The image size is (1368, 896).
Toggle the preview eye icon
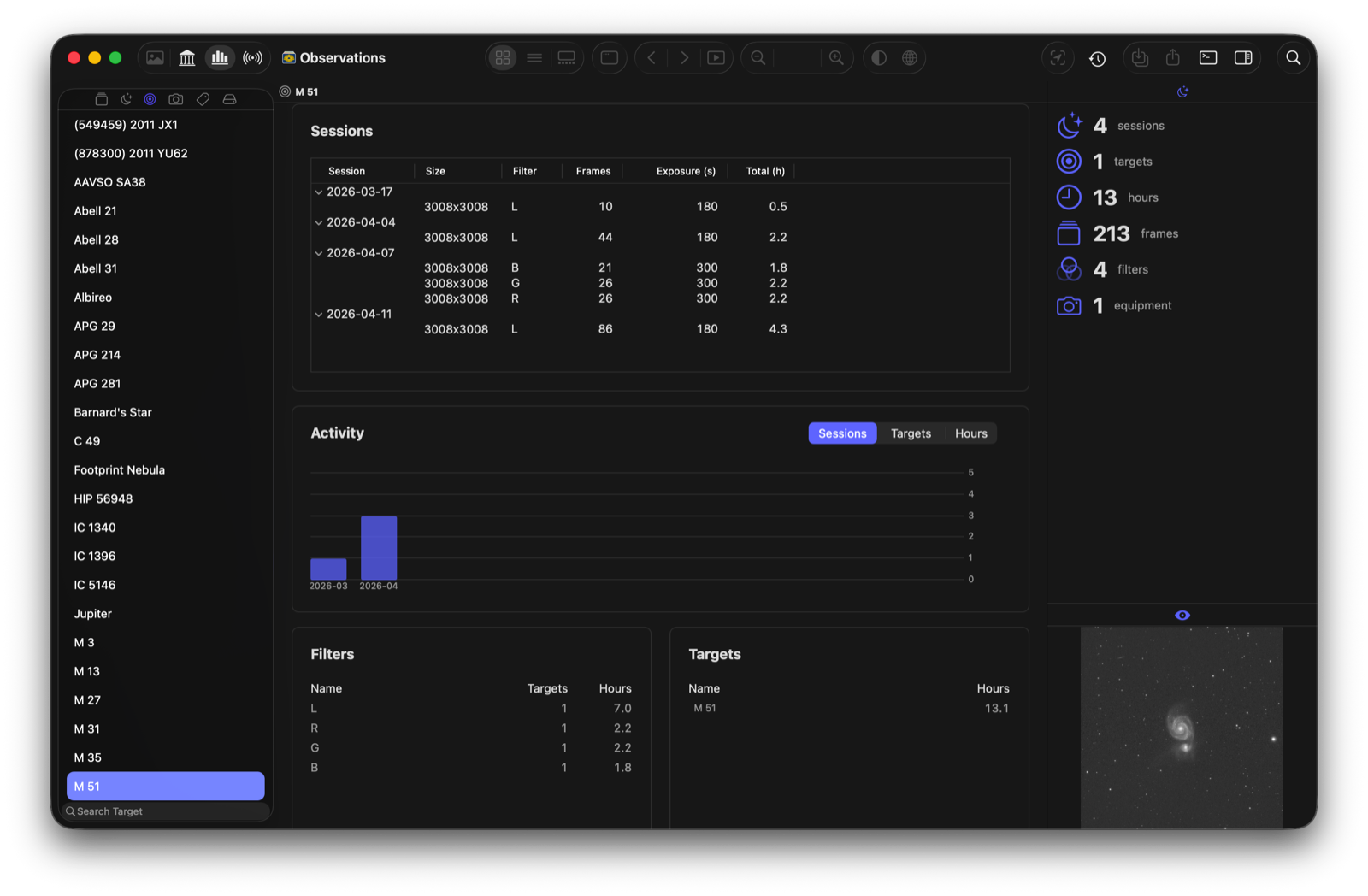point(1182,616)
